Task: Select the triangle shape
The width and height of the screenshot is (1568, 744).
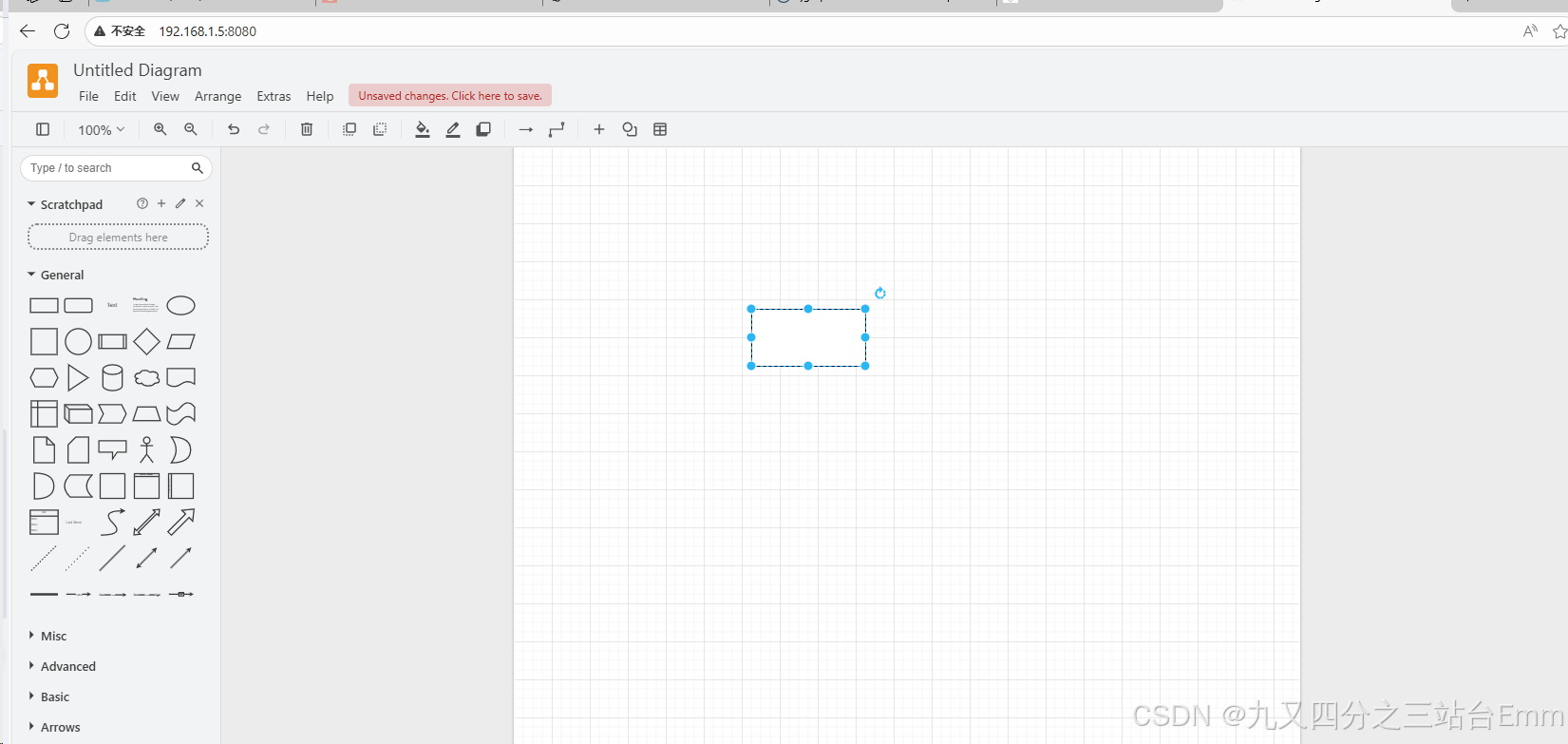Action: click(x=78, y=377)
